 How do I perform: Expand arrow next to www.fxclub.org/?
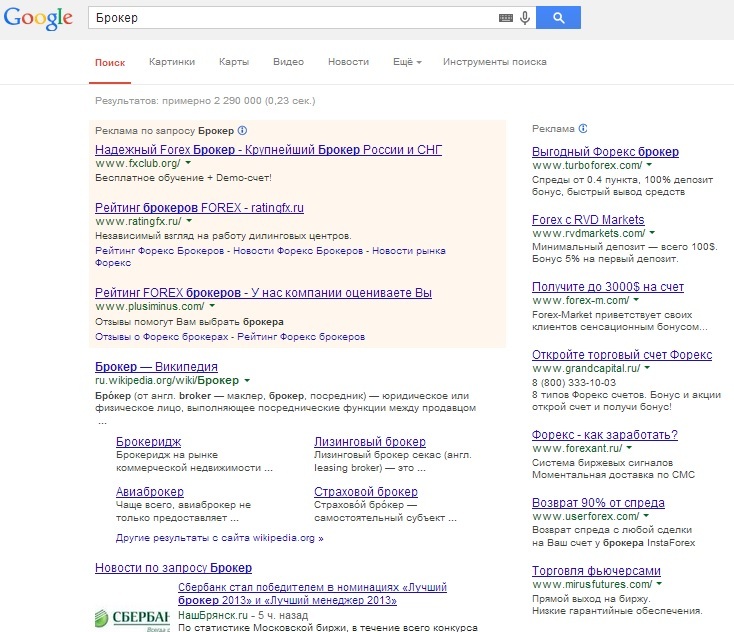pyautogui.click(x=188, y=163)
